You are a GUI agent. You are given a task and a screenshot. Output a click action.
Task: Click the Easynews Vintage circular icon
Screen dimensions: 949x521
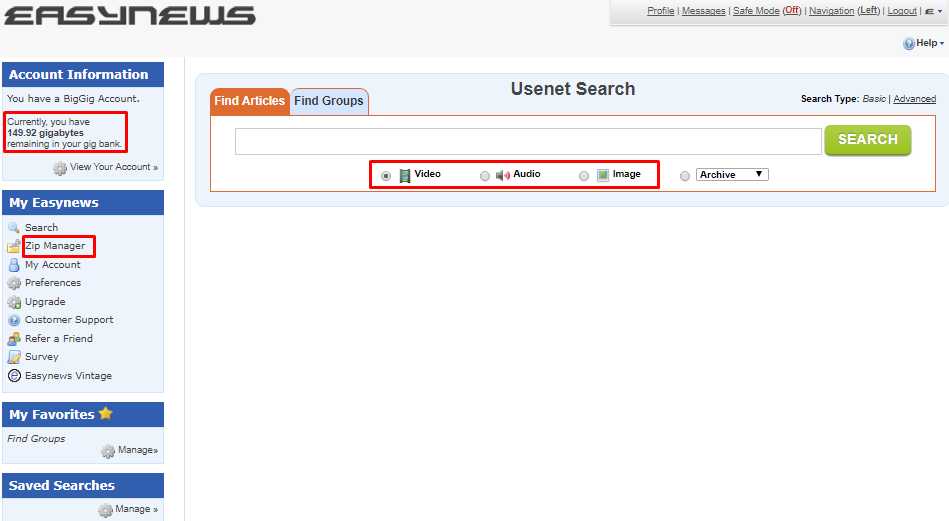coord(14,376)
